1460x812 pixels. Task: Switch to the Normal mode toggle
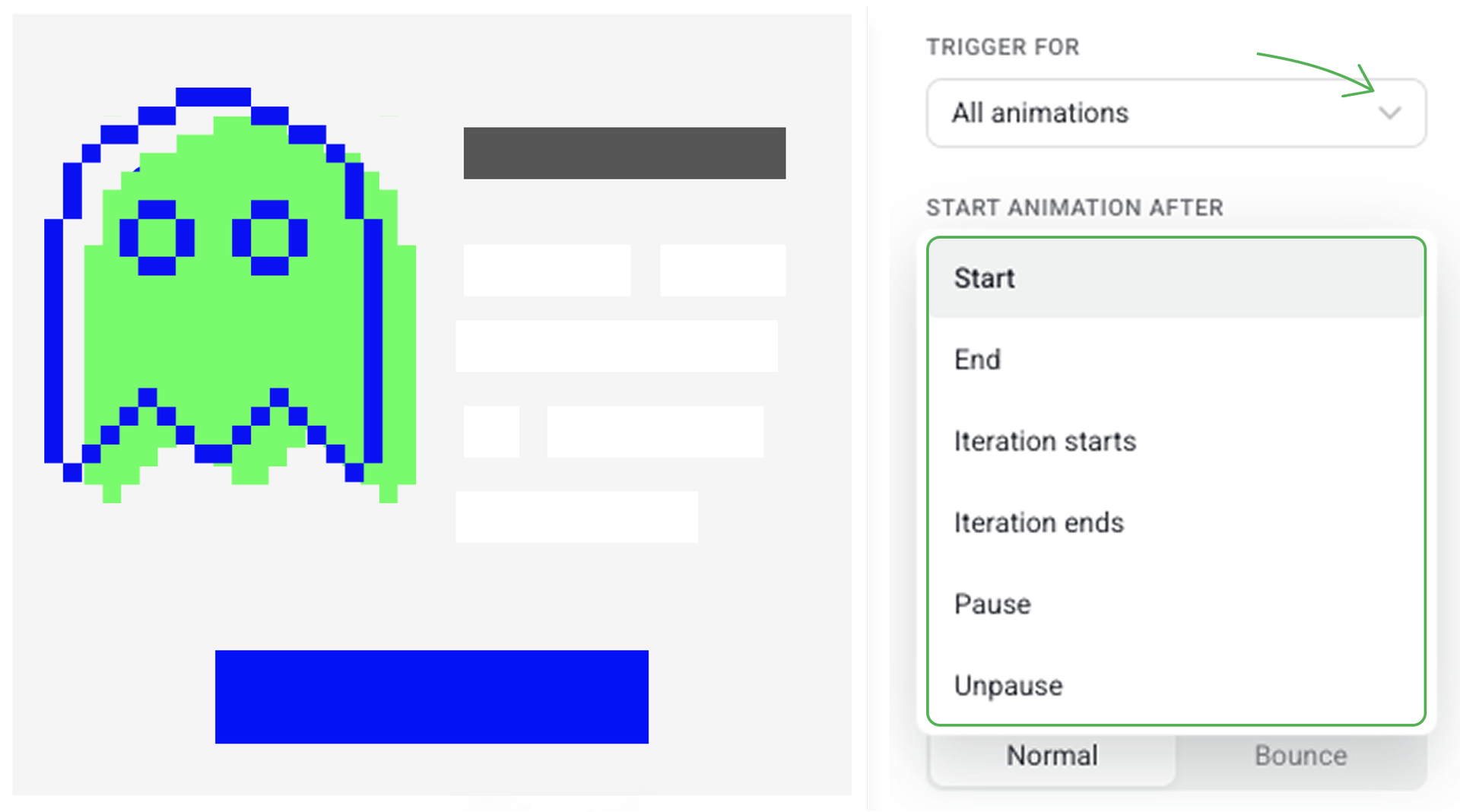[1052, 756]
